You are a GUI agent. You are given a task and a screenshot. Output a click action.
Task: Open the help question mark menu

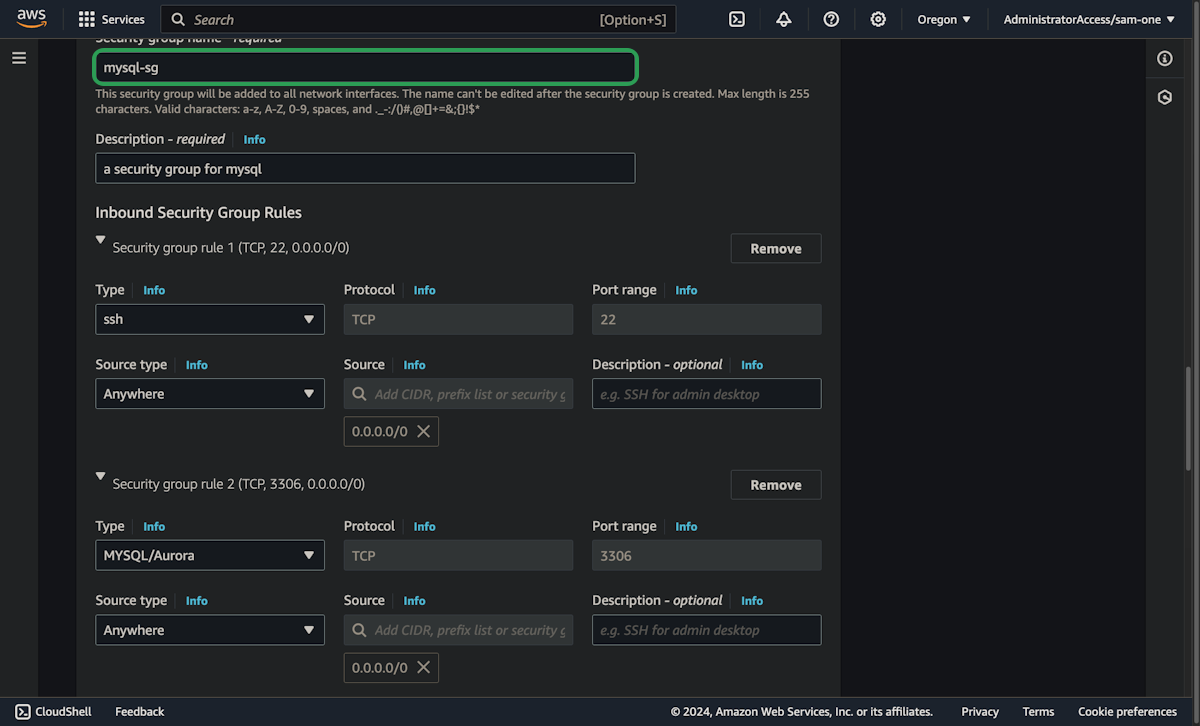[x=831, y=19]
